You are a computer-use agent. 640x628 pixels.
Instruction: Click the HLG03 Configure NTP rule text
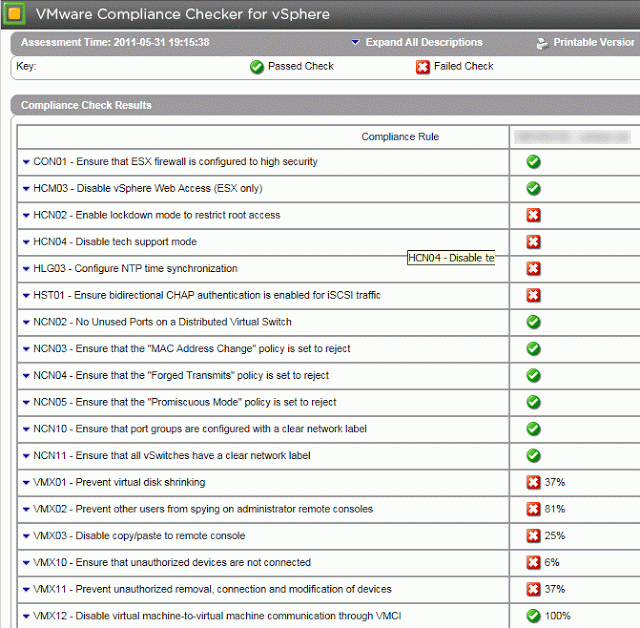[x=135, y=269]
